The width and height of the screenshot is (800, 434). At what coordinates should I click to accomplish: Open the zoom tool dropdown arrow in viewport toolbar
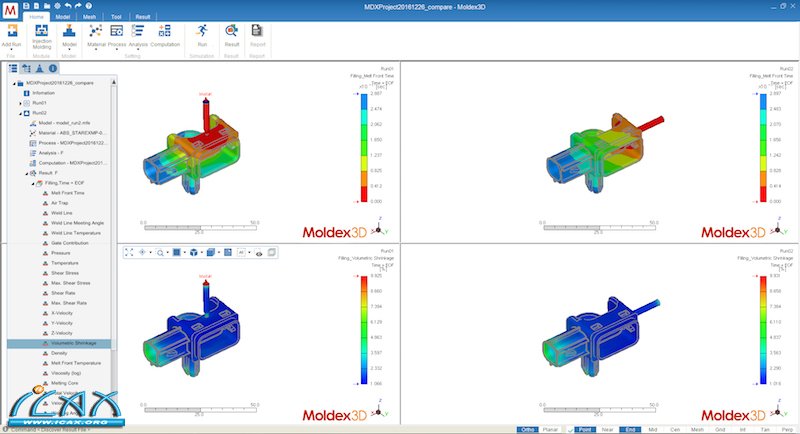click(167, 253)
